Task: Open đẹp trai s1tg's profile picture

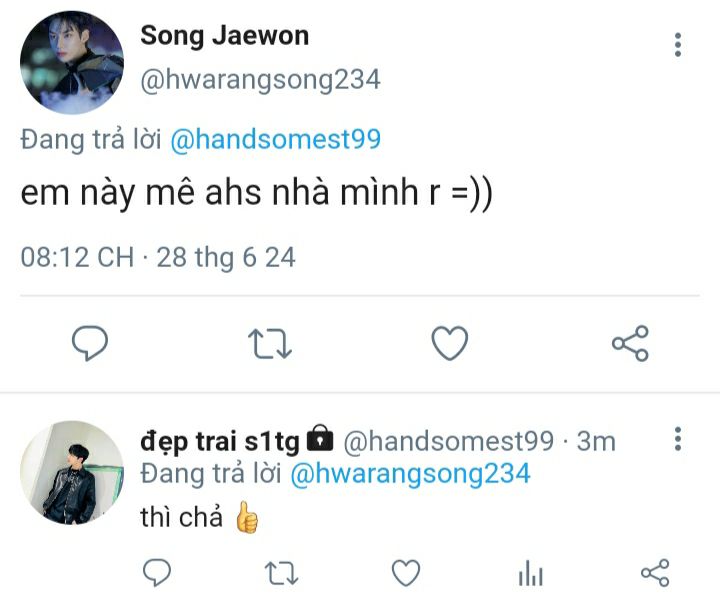Action: click(72, 472)
